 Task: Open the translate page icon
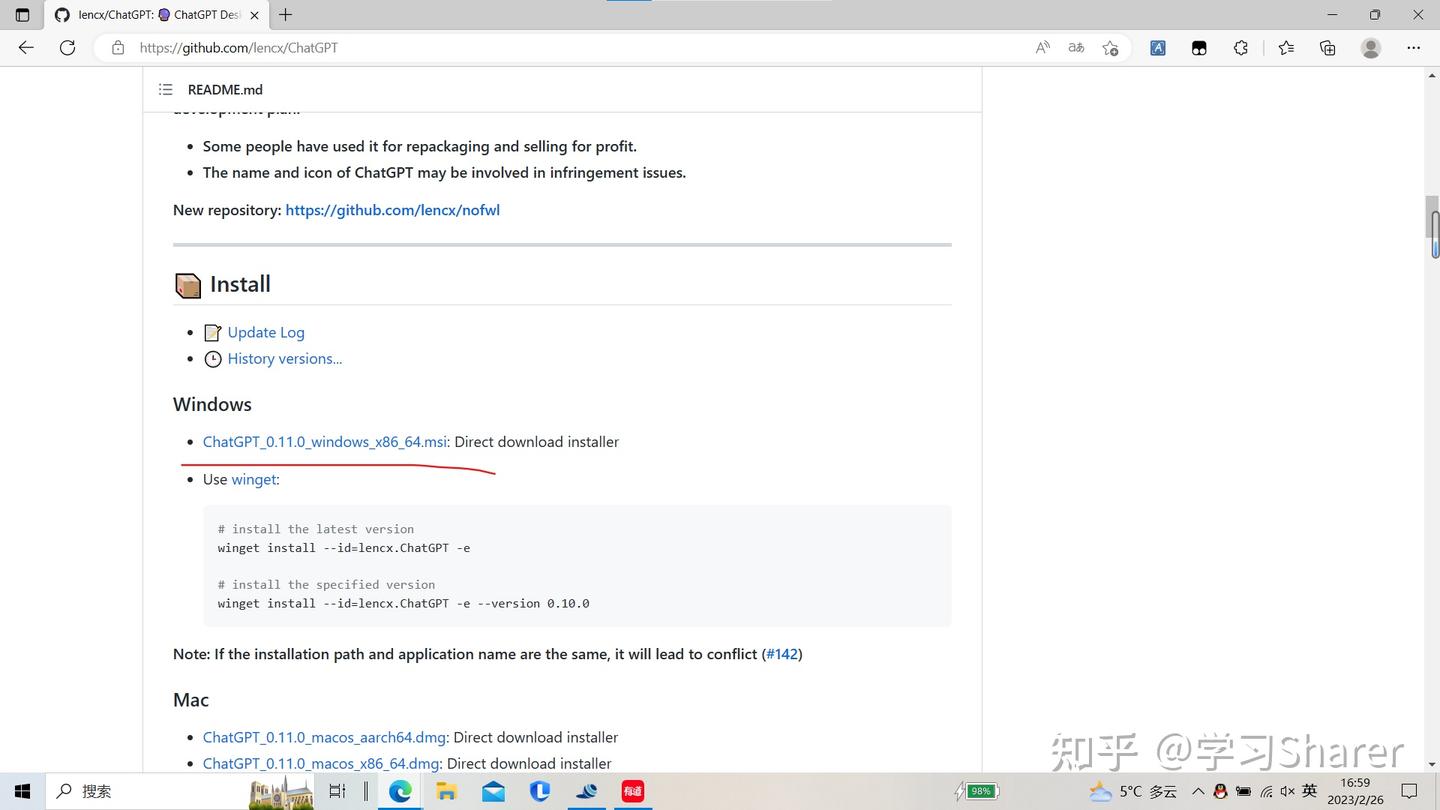coord(1075,47)
